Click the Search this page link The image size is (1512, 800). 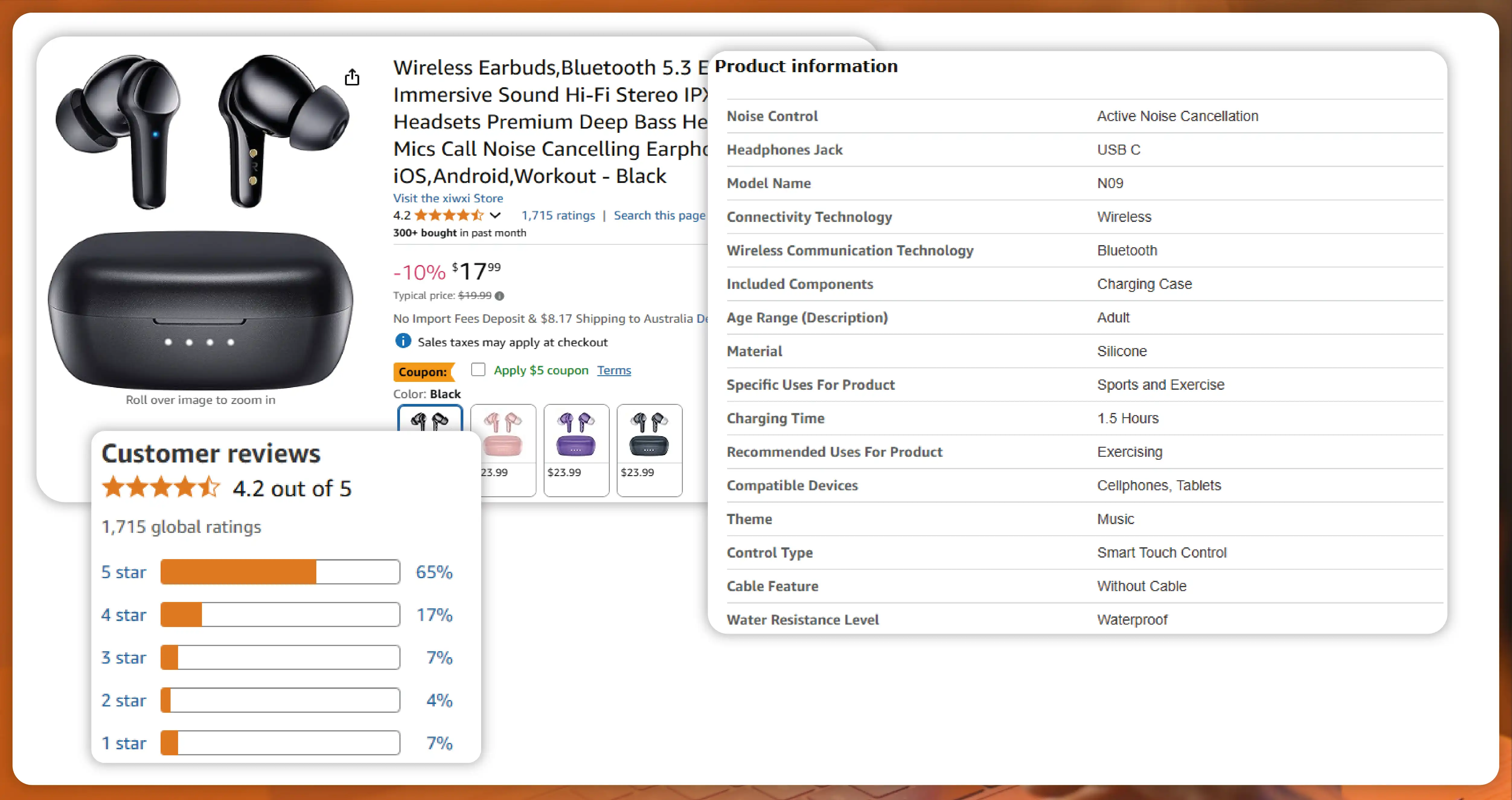point(660,216)
